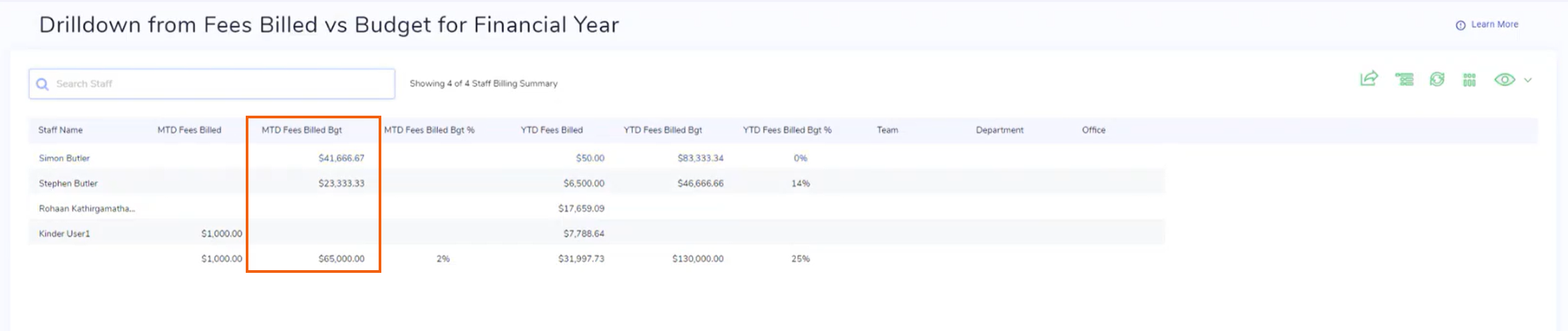Click the Learn More info icon
Viewport: 1568px width, 331px height.
tap(1460, 25)
